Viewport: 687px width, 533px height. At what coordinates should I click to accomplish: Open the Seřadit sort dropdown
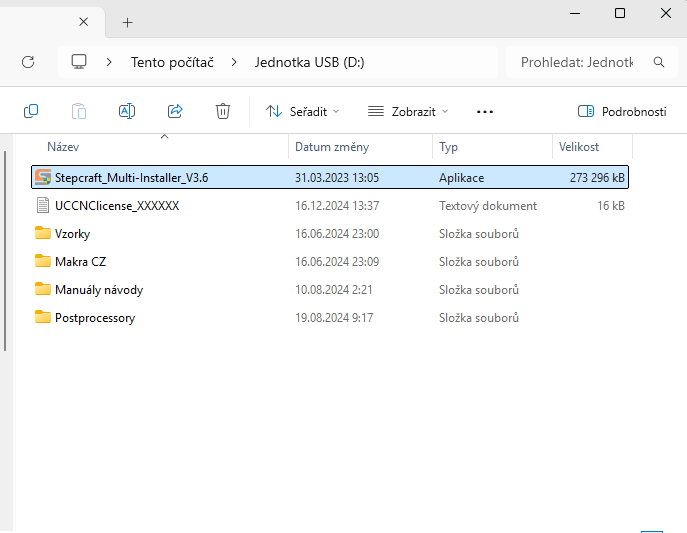(303, 112)
